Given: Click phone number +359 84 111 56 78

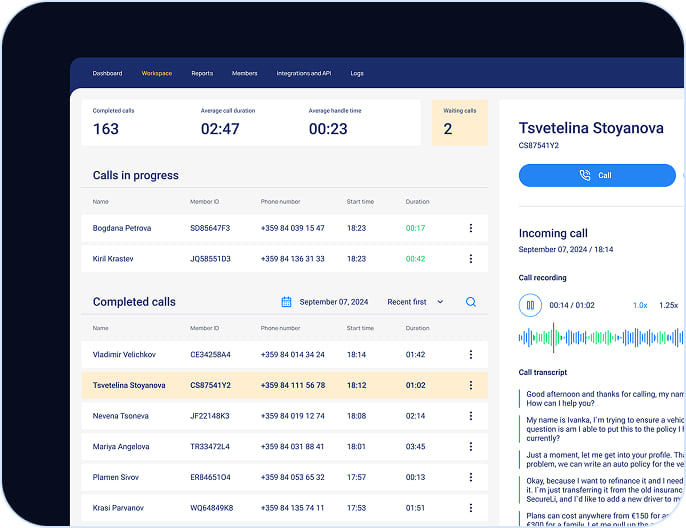Looking at the screenshot, I should point(293,385).
